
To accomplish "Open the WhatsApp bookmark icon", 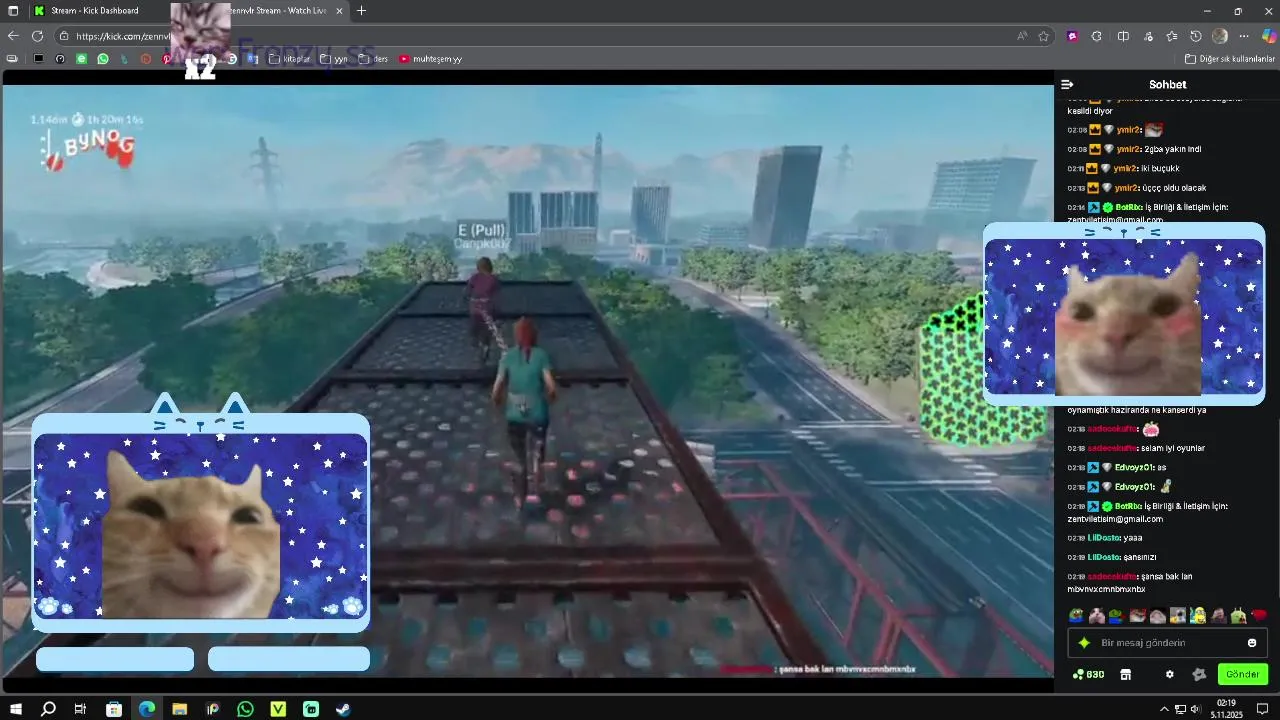I will (103, 59).
